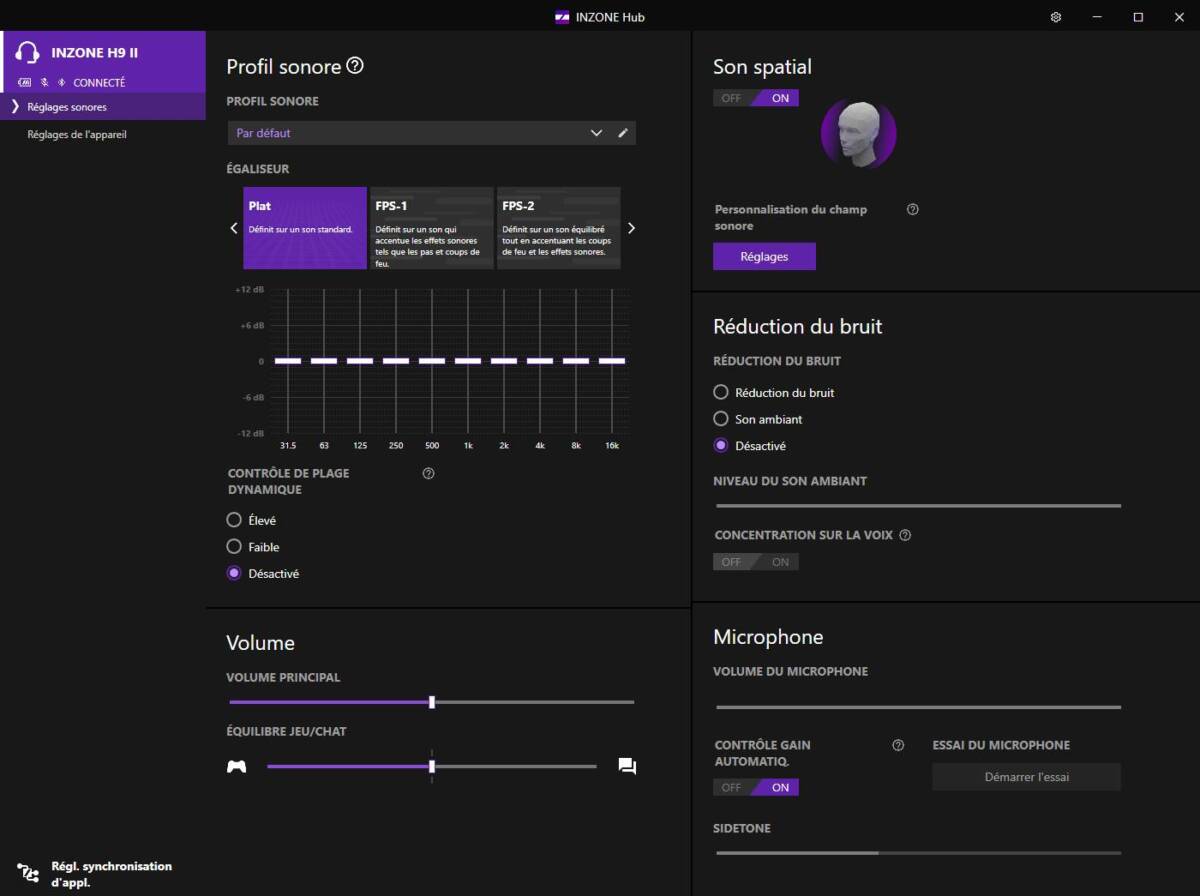Click the 2k equalizer band handle

[504, 361]
